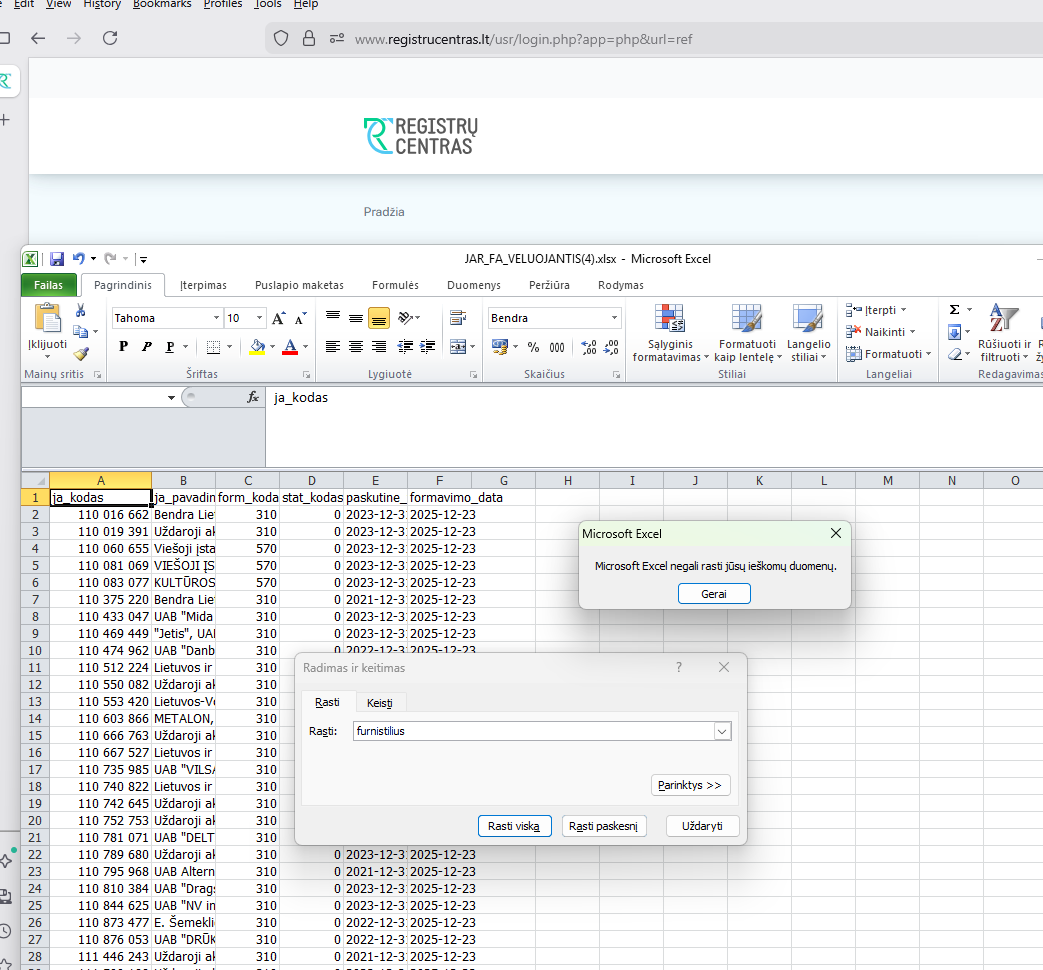The width and height of the screenshot is (1043, 970).
Task: Click the increase font size icon
Action: click(280, 318)
